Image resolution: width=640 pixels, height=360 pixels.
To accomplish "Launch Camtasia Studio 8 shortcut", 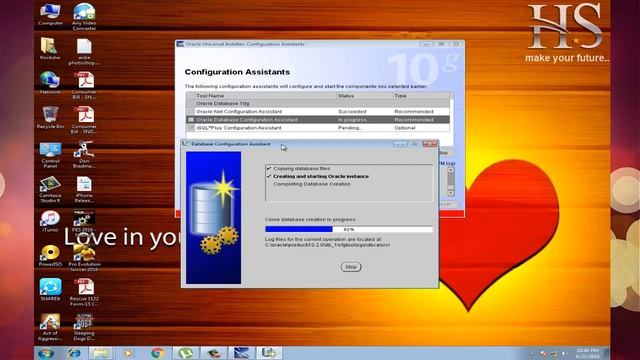I will 50,189.
